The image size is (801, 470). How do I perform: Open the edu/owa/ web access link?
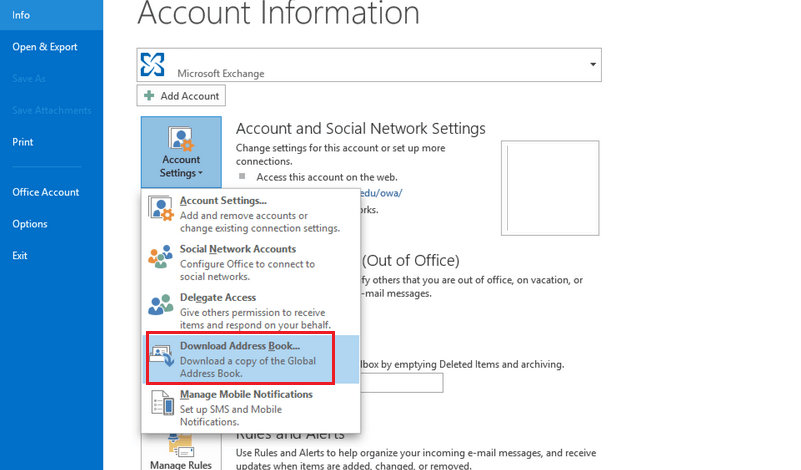pos(381,193)
